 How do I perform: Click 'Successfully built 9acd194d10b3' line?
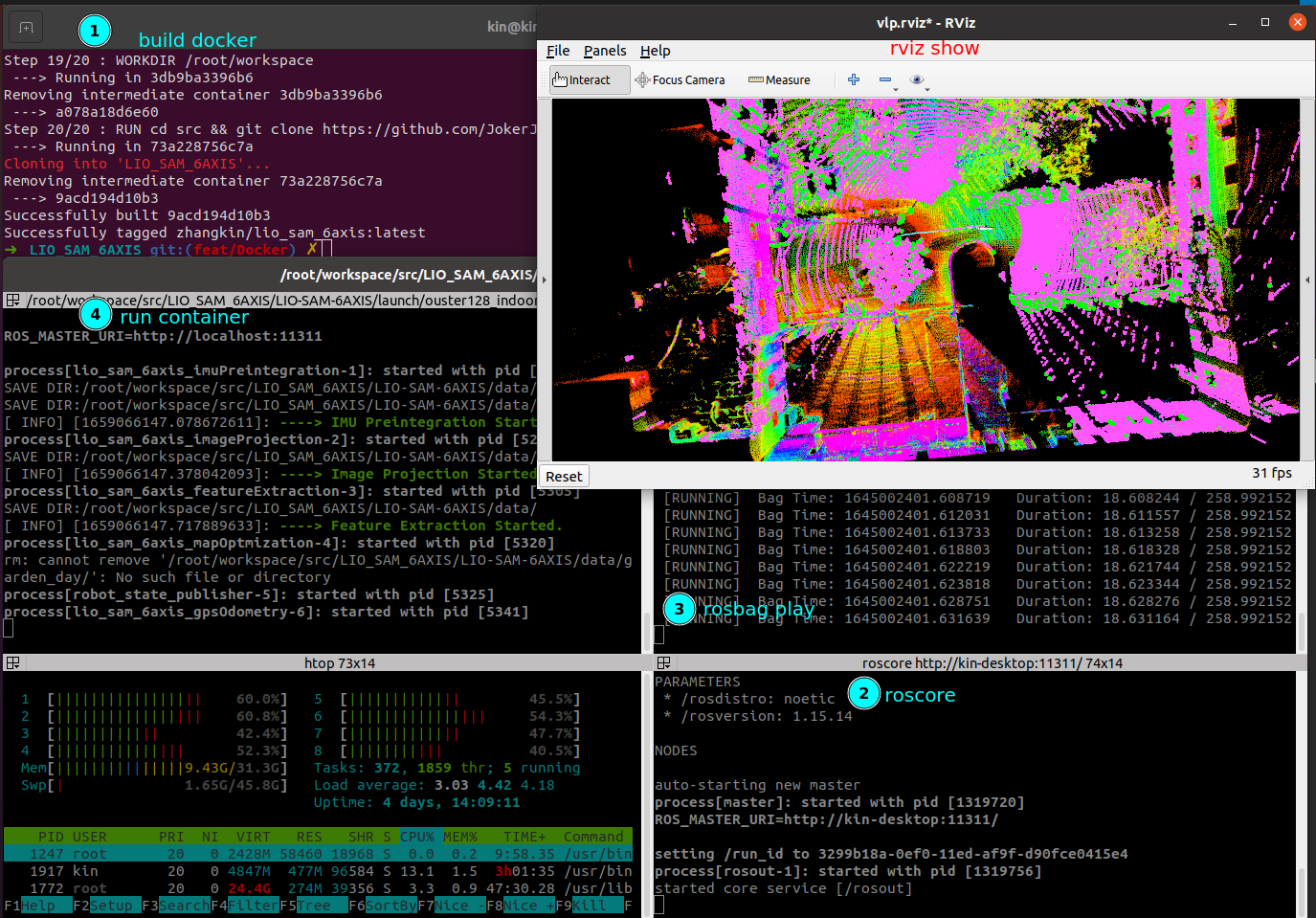pos(137,215)
